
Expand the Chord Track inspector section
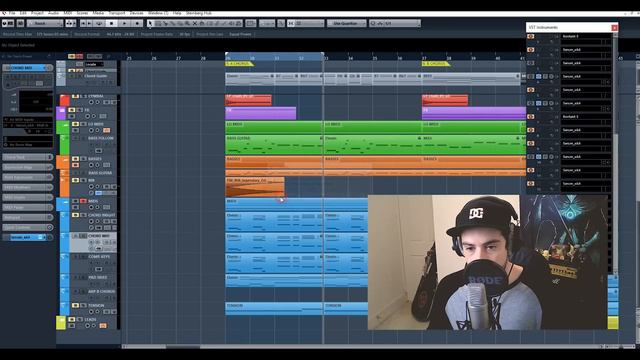[x=27, y=157]
